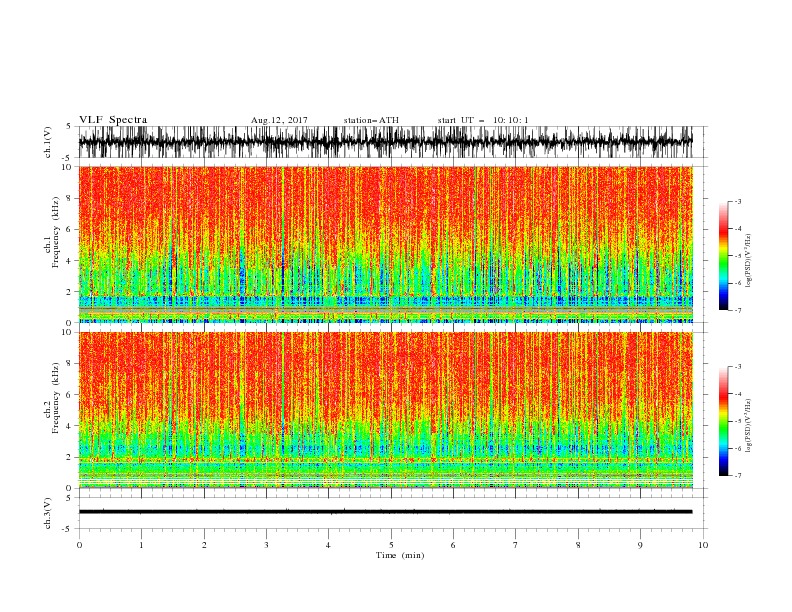Click log(PSD) label beside ch.1 color bar
Viewport: 792px width, 612px height.
(x=749, y=261)
